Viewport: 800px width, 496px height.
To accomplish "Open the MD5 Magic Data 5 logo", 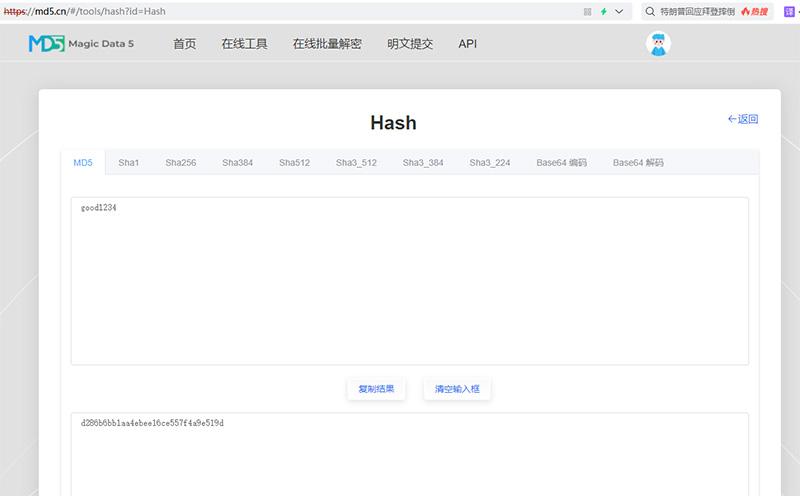I will pos(81,43).
